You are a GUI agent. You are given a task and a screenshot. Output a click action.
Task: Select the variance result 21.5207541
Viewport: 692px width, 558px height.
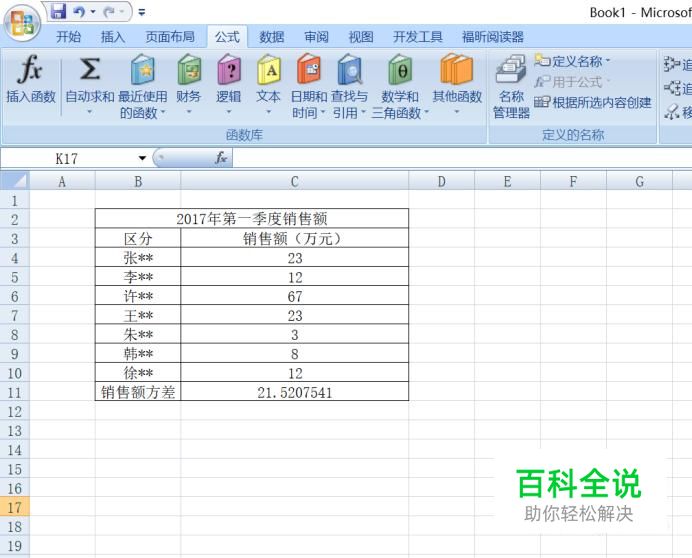pyautogui.click(x=295, y=392)
